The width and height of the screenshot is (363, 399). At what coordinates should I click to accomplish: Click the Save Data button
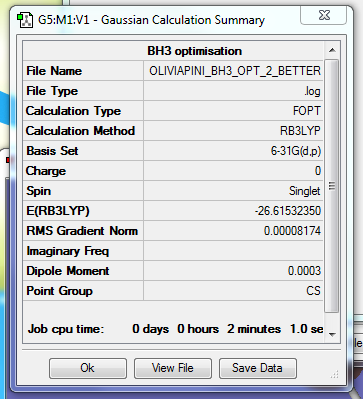click(257, 368)
